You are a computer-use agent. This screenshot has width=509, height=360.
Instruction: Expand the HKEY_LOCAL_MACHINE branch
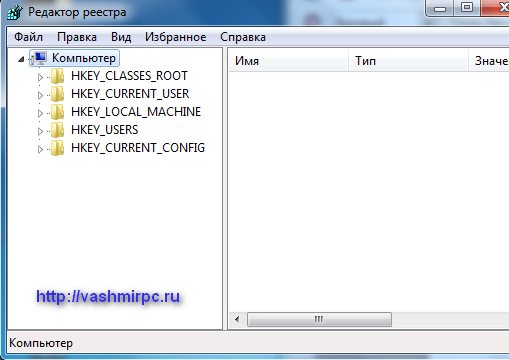point(40,113)
